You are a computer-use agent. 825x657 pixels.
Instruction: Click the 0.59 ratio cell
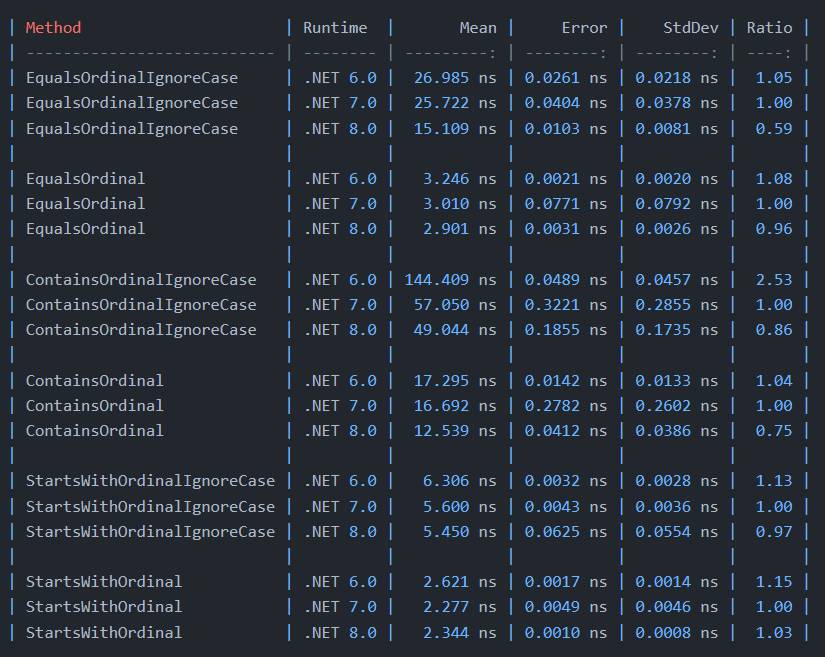click(x=772, y=128)
